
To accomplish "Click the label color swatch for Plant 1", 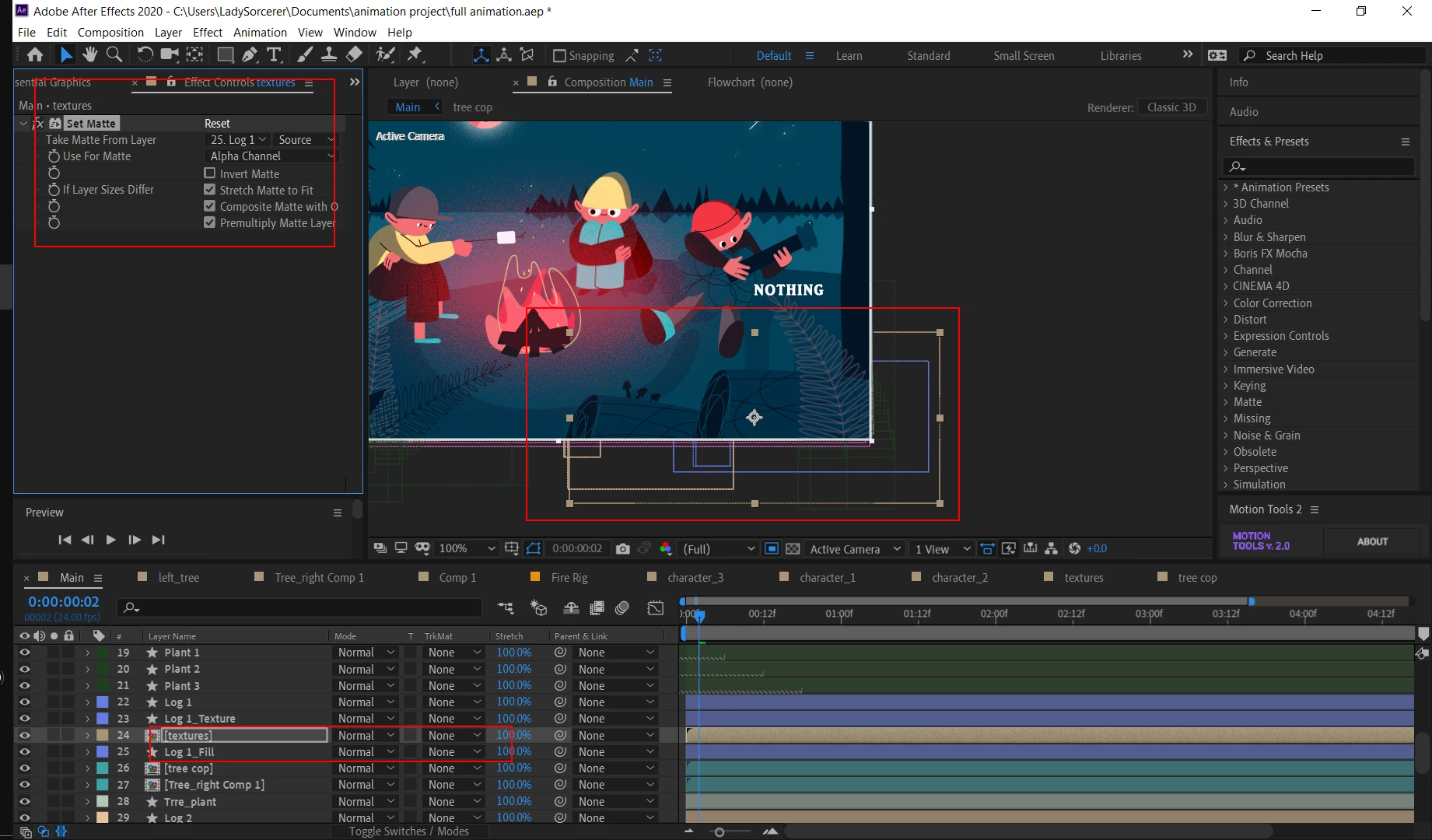I will coord(102,653).
